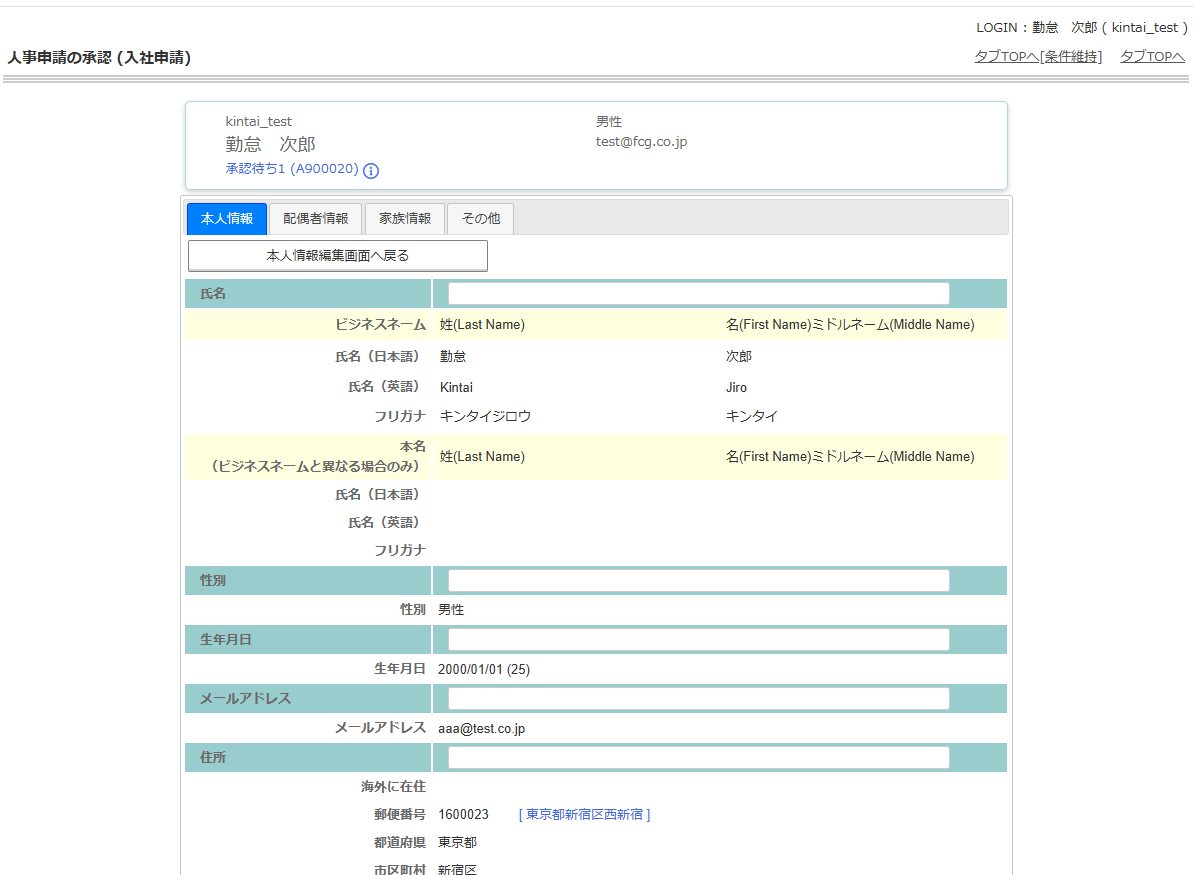Select the 家族情報 tab
Viewport: 1194px width, 875px height.
click(405, 219)
